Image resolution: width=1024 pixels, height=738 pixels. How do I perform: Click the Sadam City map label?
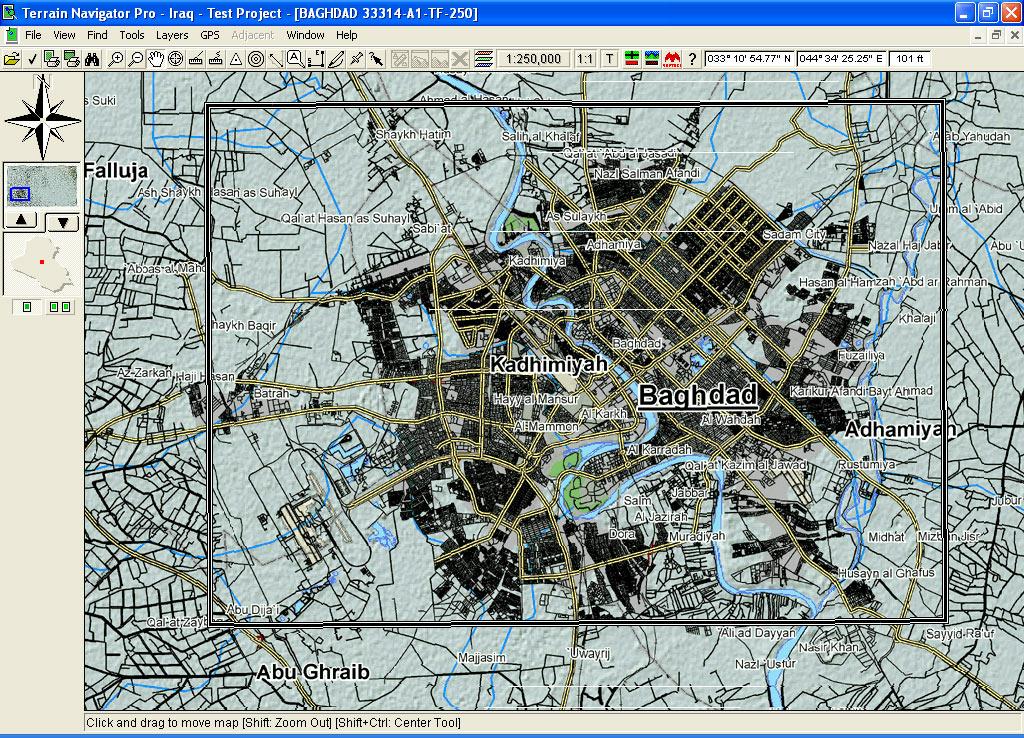tap(794, 234)
